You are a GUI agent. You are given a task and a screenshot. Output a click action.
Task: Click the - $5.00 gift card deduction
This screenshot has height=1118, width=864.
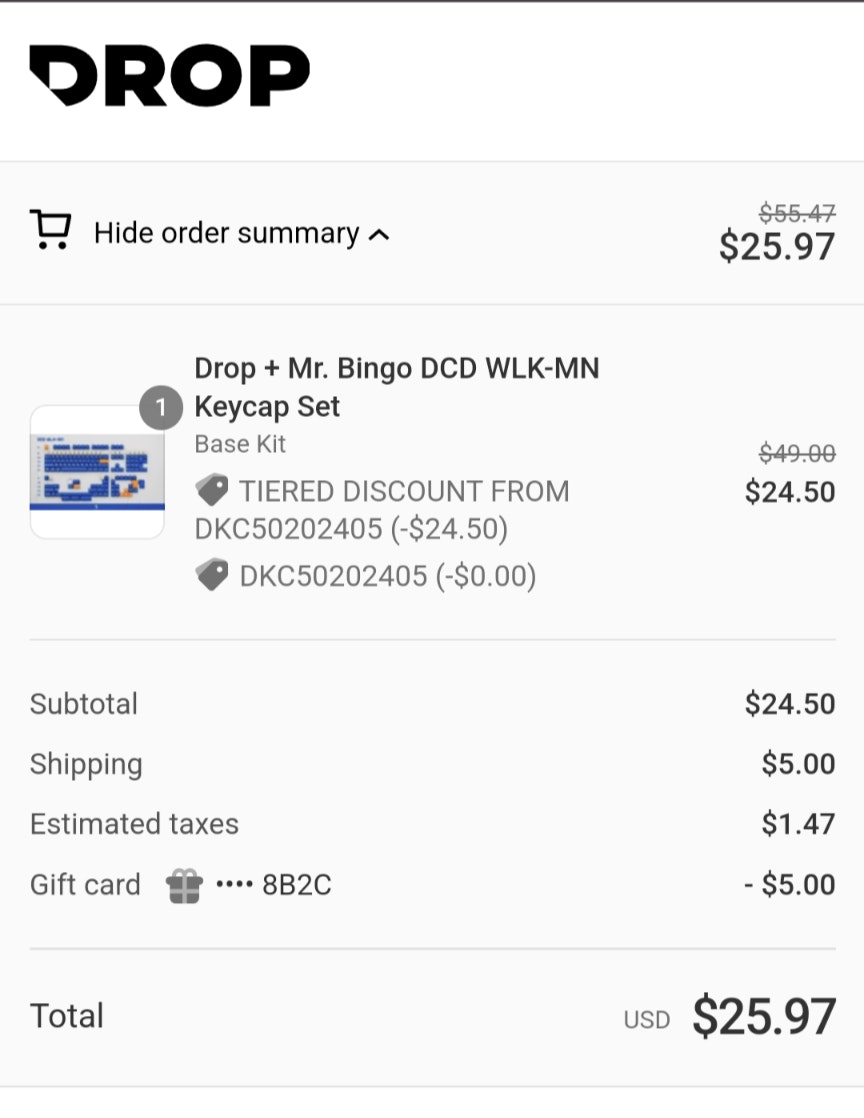790,885
